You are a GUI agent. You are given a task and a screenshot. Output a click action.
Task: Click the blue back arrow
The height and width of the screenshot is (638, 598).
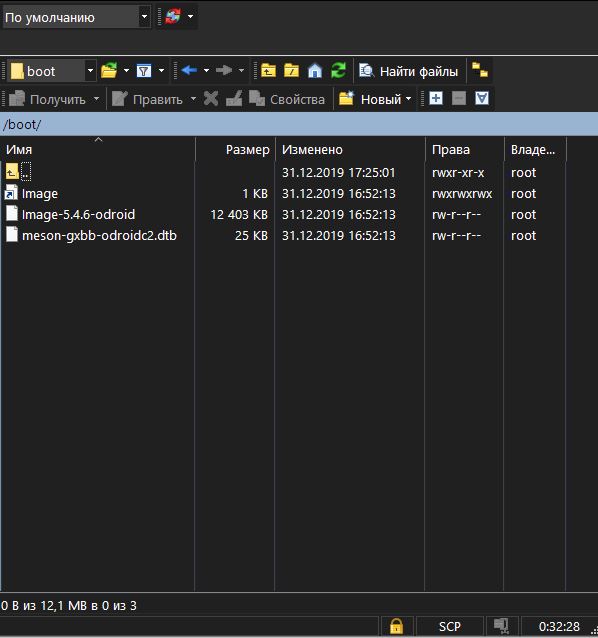point(189,70)
